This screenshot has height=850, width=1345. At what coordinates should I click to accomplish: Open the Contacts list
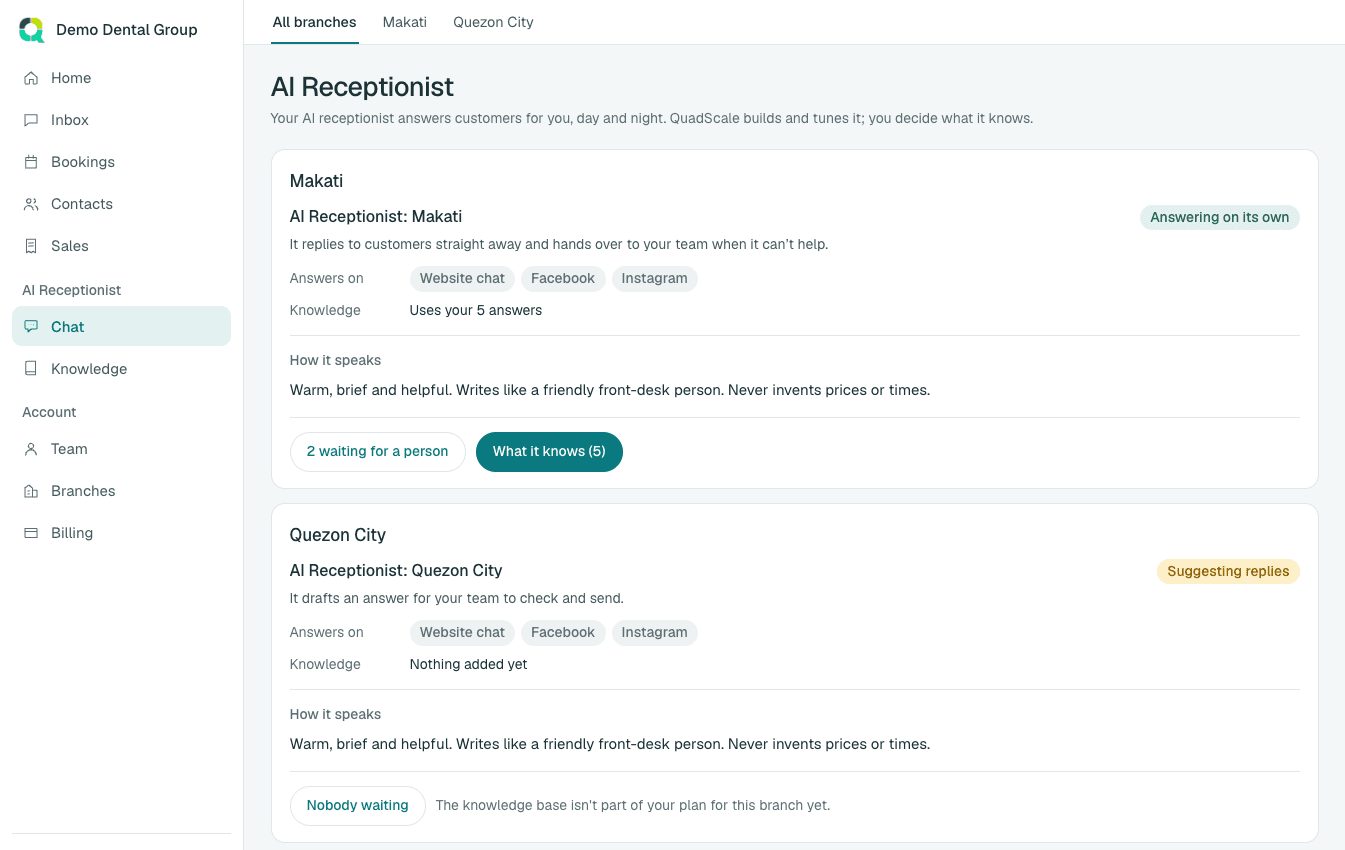coord(121,204)
